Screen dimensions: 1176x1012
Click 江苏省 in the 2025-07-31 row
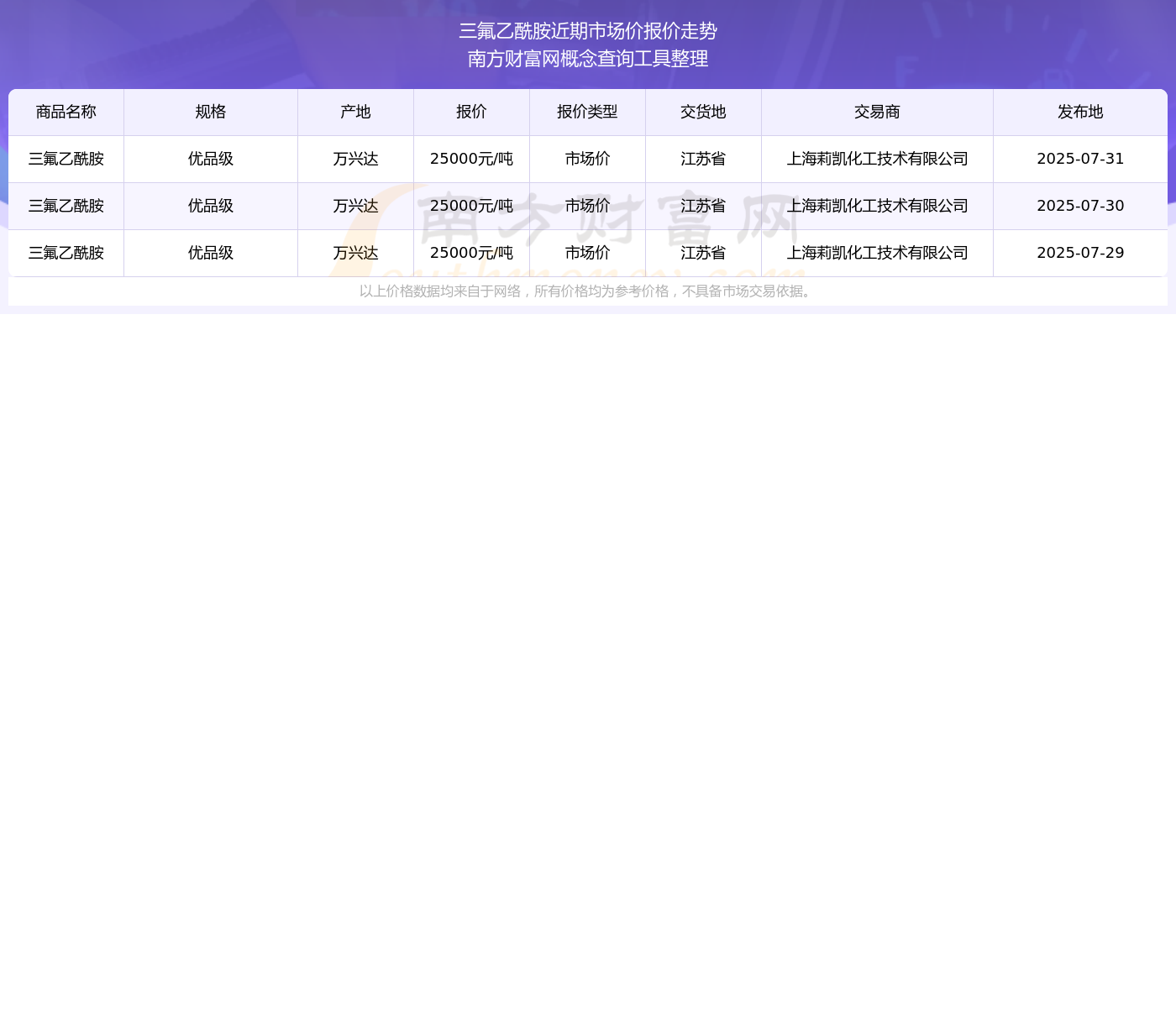pos(703,159)
